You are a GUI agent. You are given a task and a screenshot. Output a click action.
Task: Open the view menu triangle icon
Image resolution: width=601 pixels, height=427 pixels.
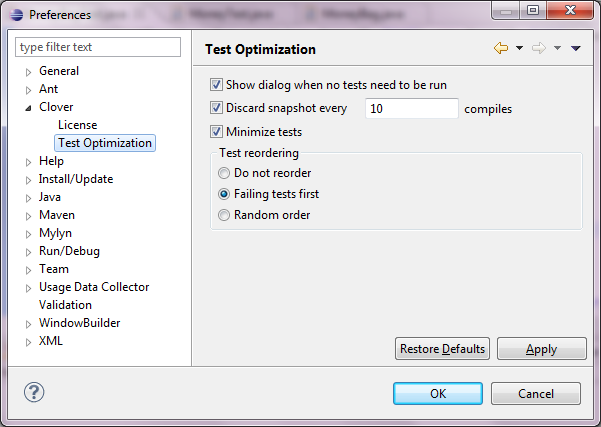[576, 49]
